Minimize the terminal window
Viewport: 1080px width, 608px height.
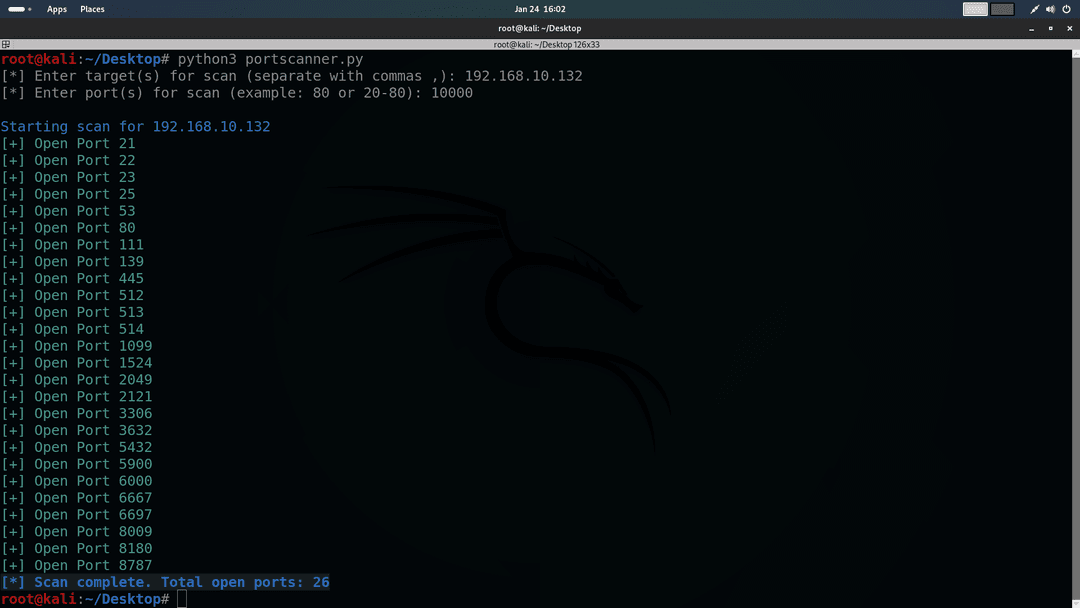[x=1031, y=28]
